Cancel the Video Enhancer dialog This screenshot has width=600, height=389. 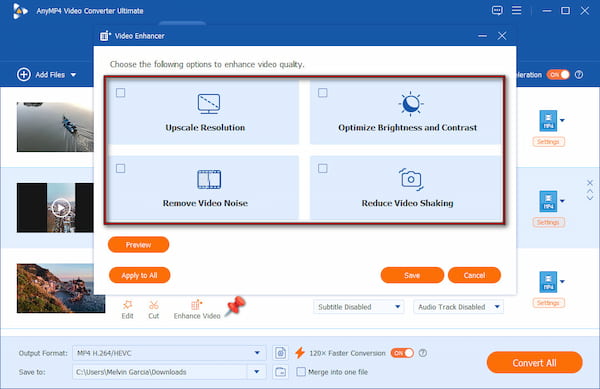coord(474,275)
